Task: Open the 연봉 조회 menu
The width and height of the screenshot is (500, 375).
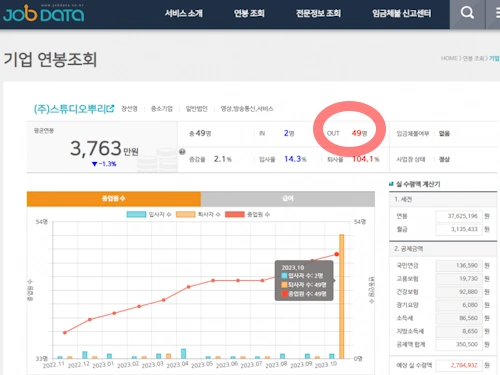Action: tap(249, 13)
